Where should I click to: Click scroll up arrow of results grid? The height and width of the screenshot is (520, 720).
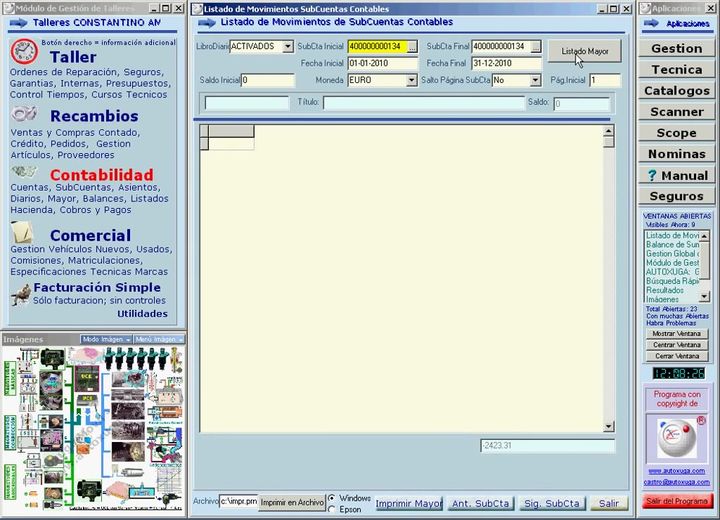click(608, 131)
